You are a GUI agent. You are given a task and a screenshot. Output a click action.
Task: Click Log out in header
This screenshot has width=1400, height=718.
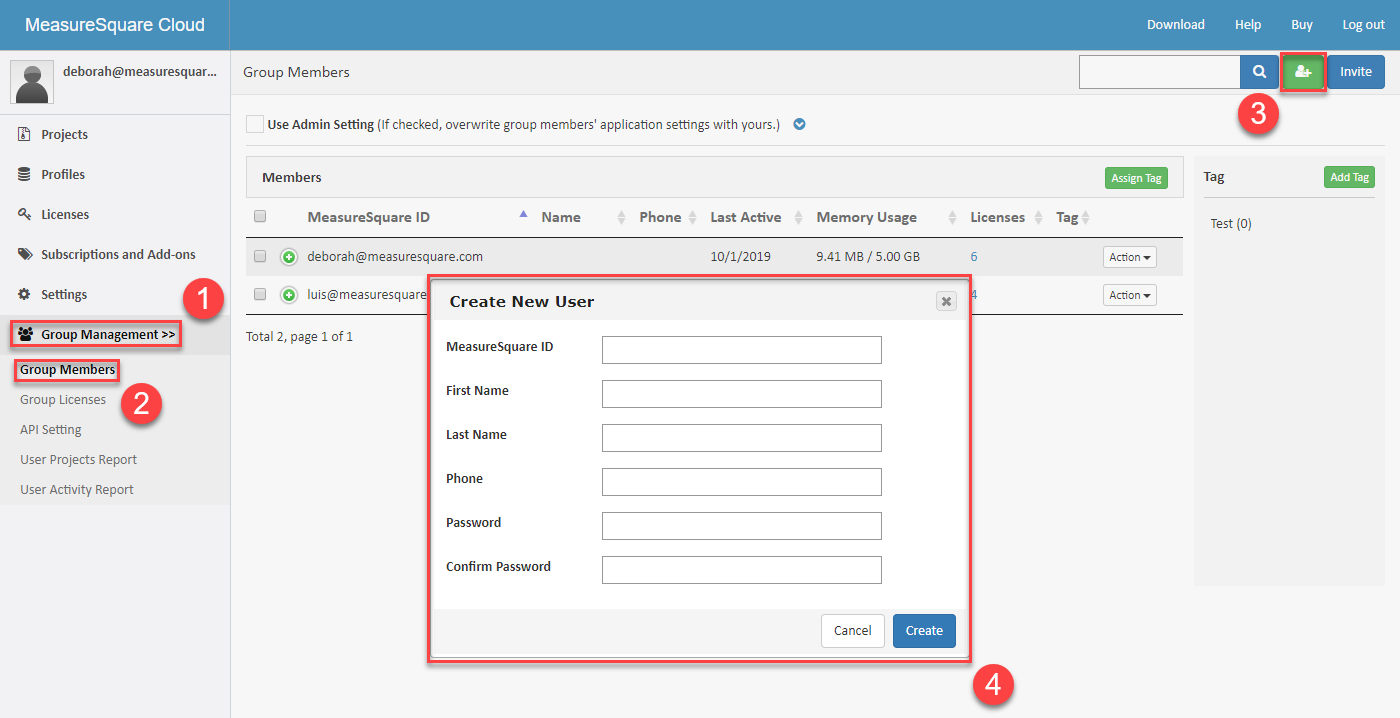pyautogui.click(x=1364, y=25)
